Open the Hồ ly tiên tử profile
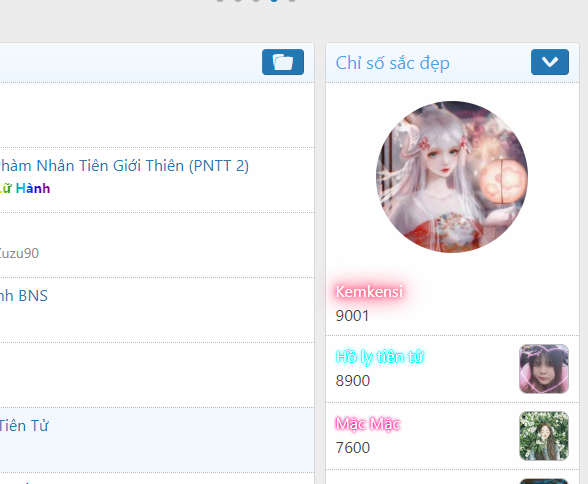Image resolution: width=588 pixels, height=484 pixels. pyautogui.click(x=380, y=357)
